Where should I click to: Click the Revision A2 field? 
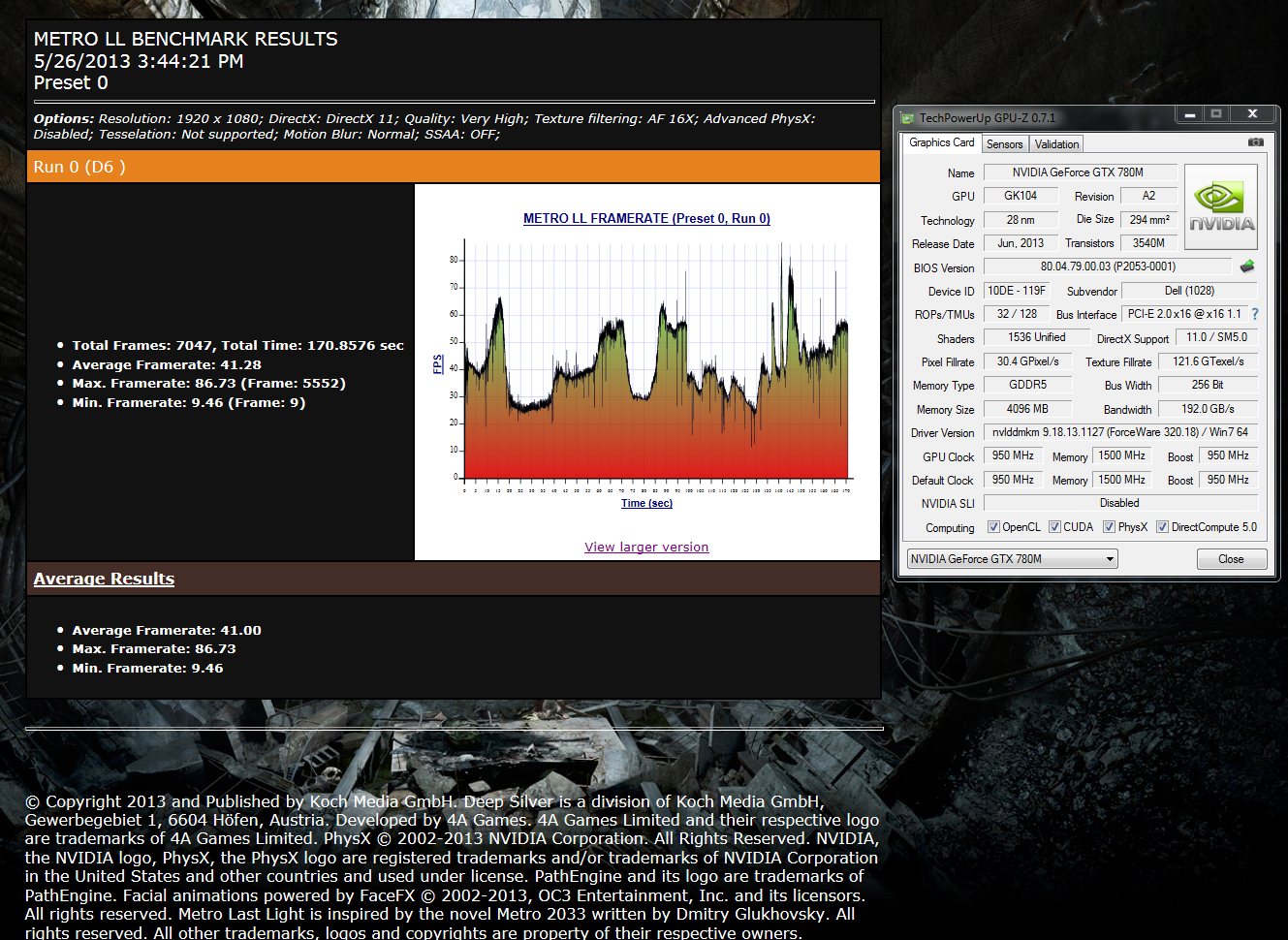click(x=1148, y=196)
